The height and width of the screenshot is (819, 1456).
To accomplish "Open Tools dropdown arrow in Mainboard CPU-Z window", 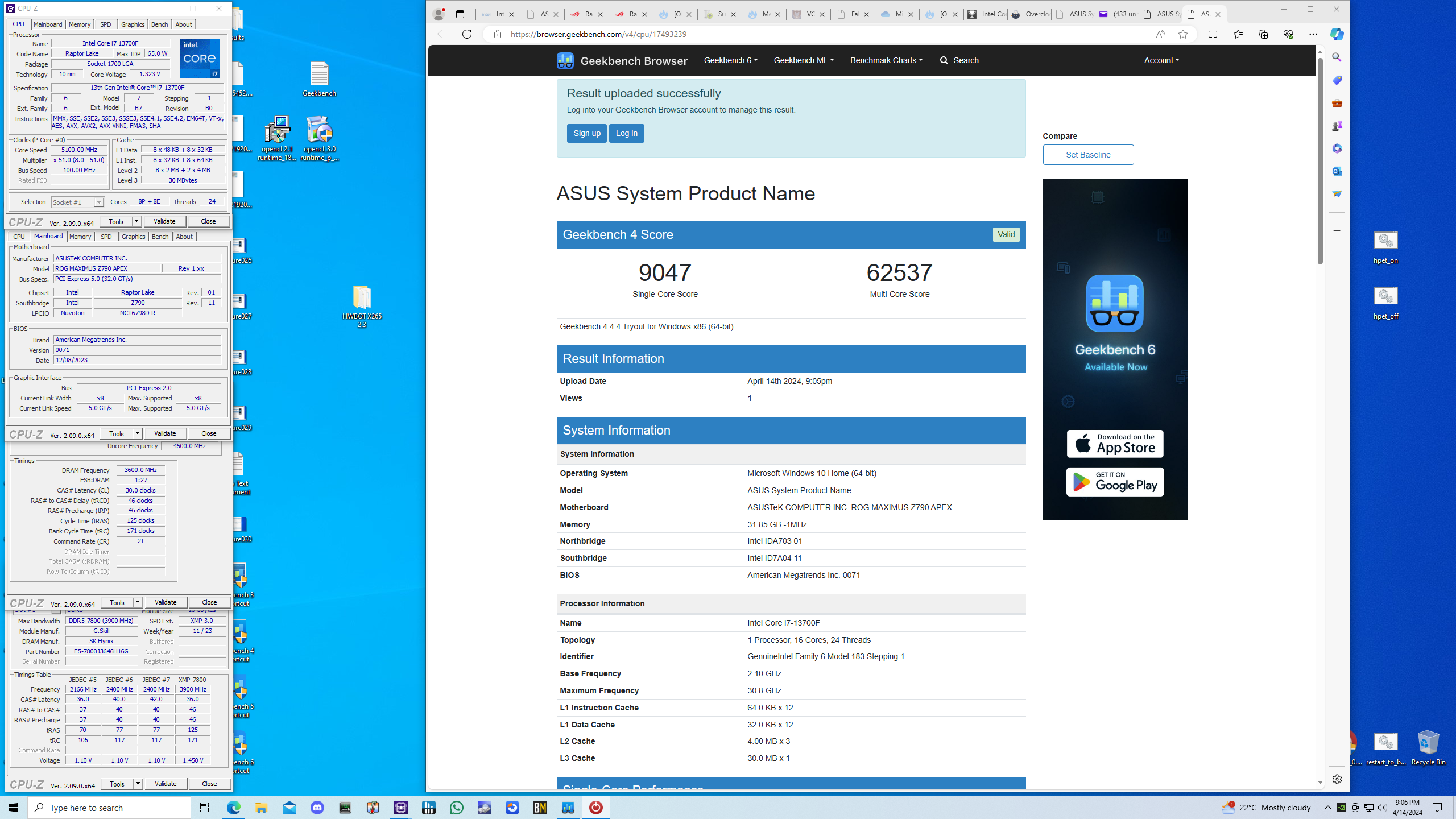I will pyautogui.click(x=137, y=433).
